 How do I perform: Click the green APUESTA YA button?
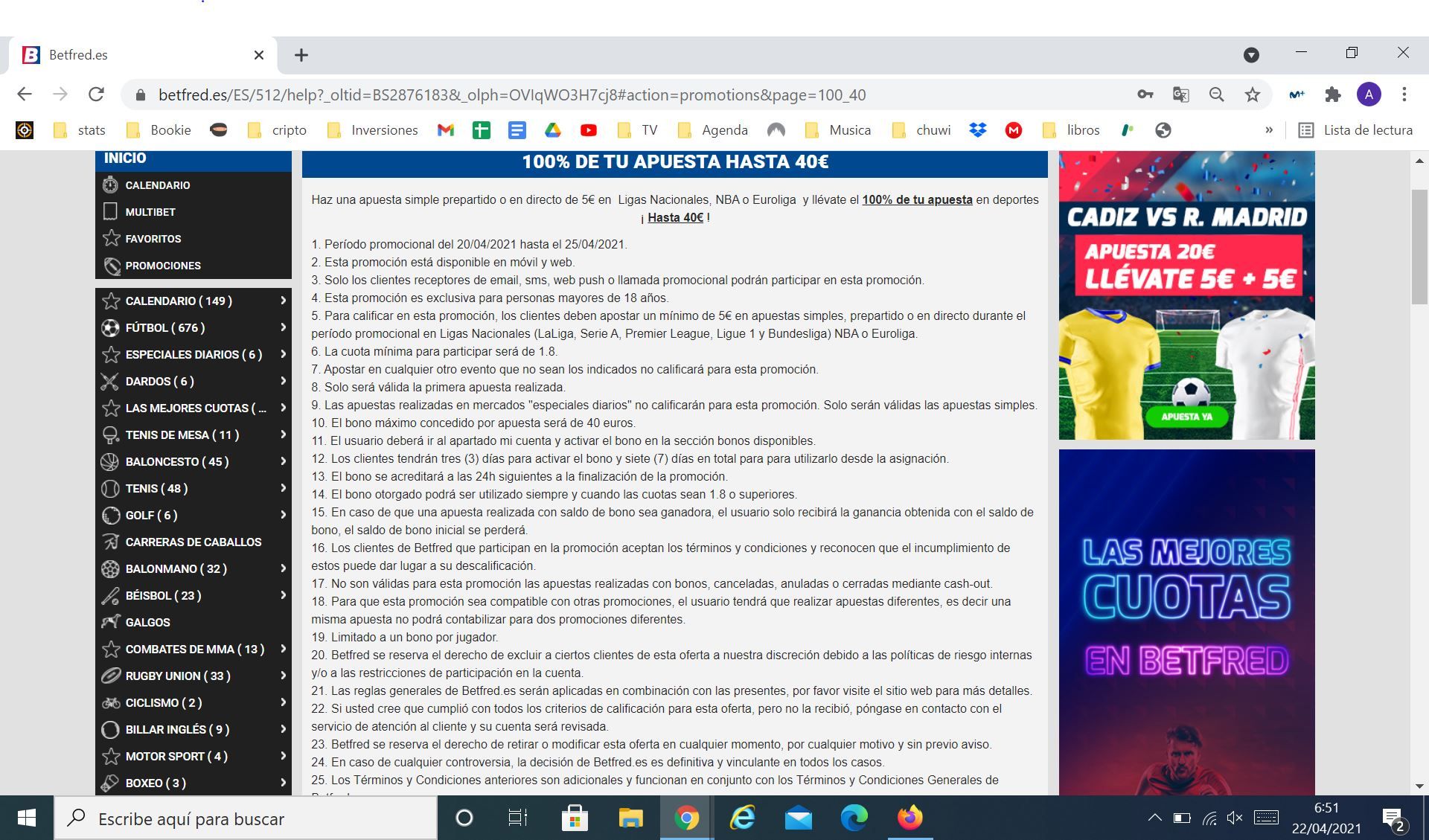[x=1186, y=417]
